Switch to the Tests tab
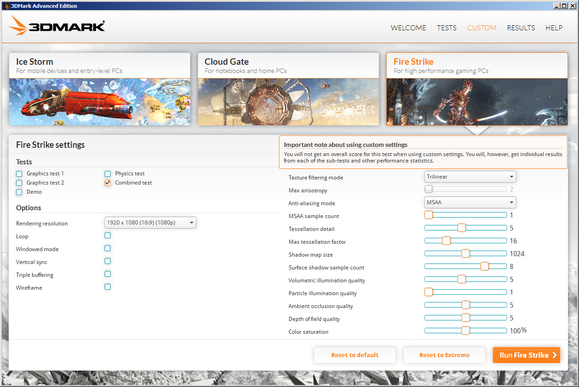Image resolution: width=579 pixels, height=387 pixels. point(446,28)
